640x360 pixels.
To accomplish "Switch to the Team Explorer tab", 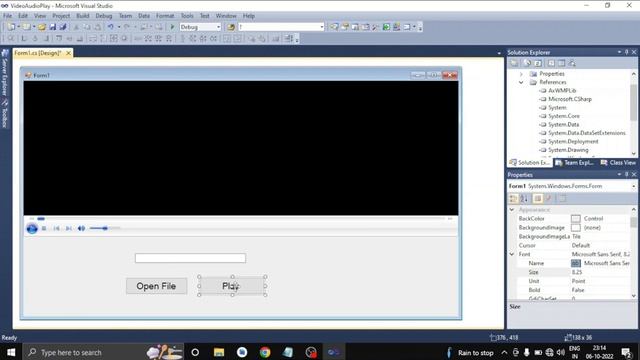I will pos(575,162).
